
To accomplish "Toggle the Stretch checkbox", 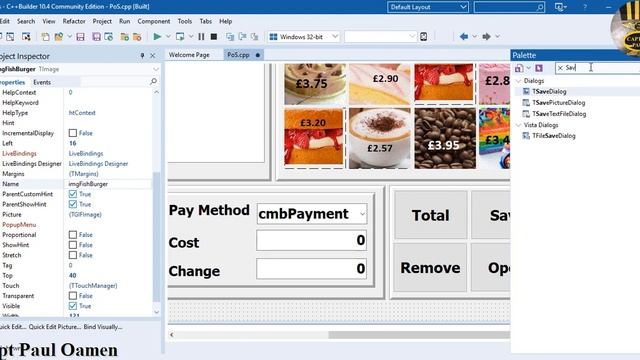I will [73, 255].
